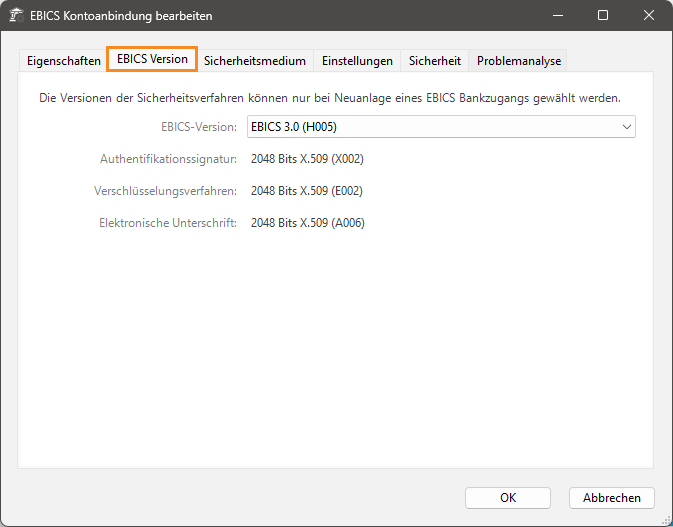Viewport: 673px width, 527px height.
Task: Switch to the Eigenschaften tab
Action: (x=62, y=61)
